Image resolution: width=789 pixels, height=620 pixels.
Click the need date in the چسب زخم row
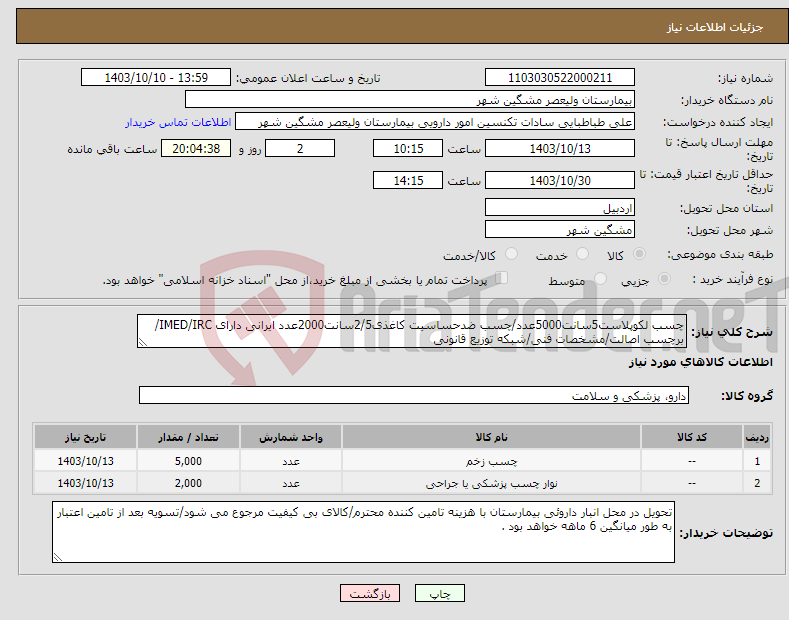(x=86, y=461)
